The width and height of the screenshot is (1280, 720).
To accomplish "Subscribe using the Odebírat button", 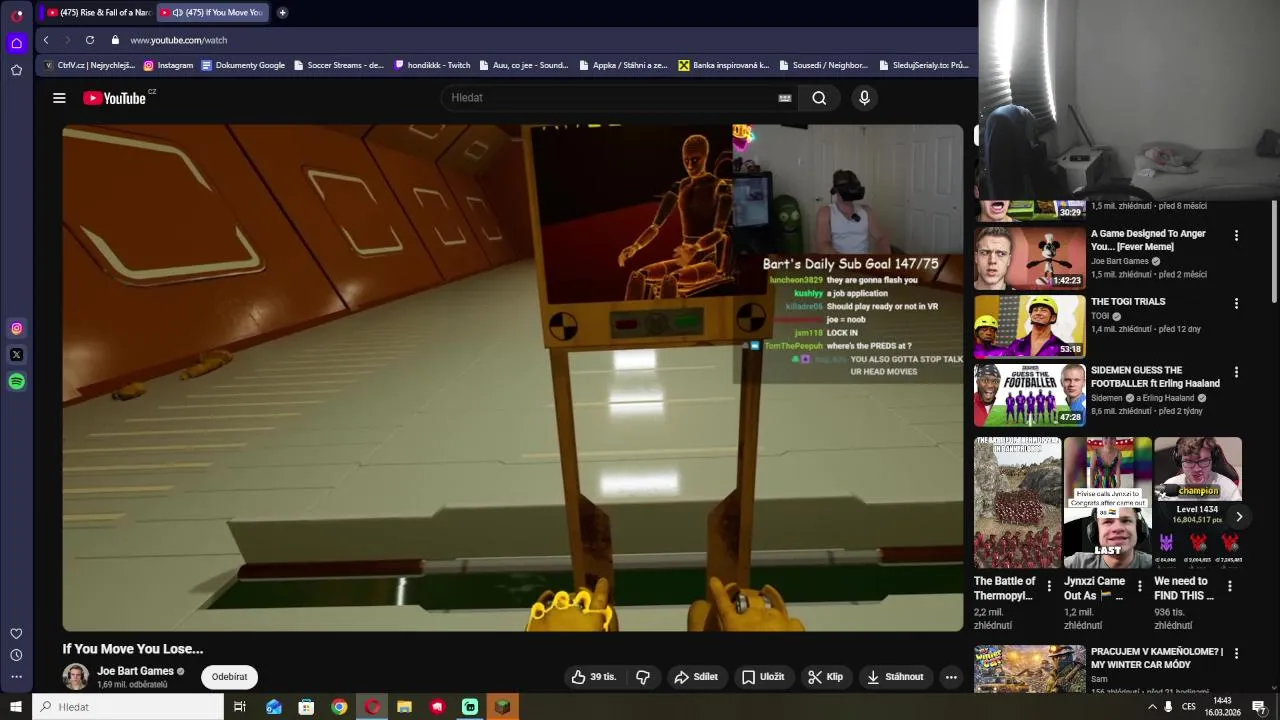I will pos(229,677).
